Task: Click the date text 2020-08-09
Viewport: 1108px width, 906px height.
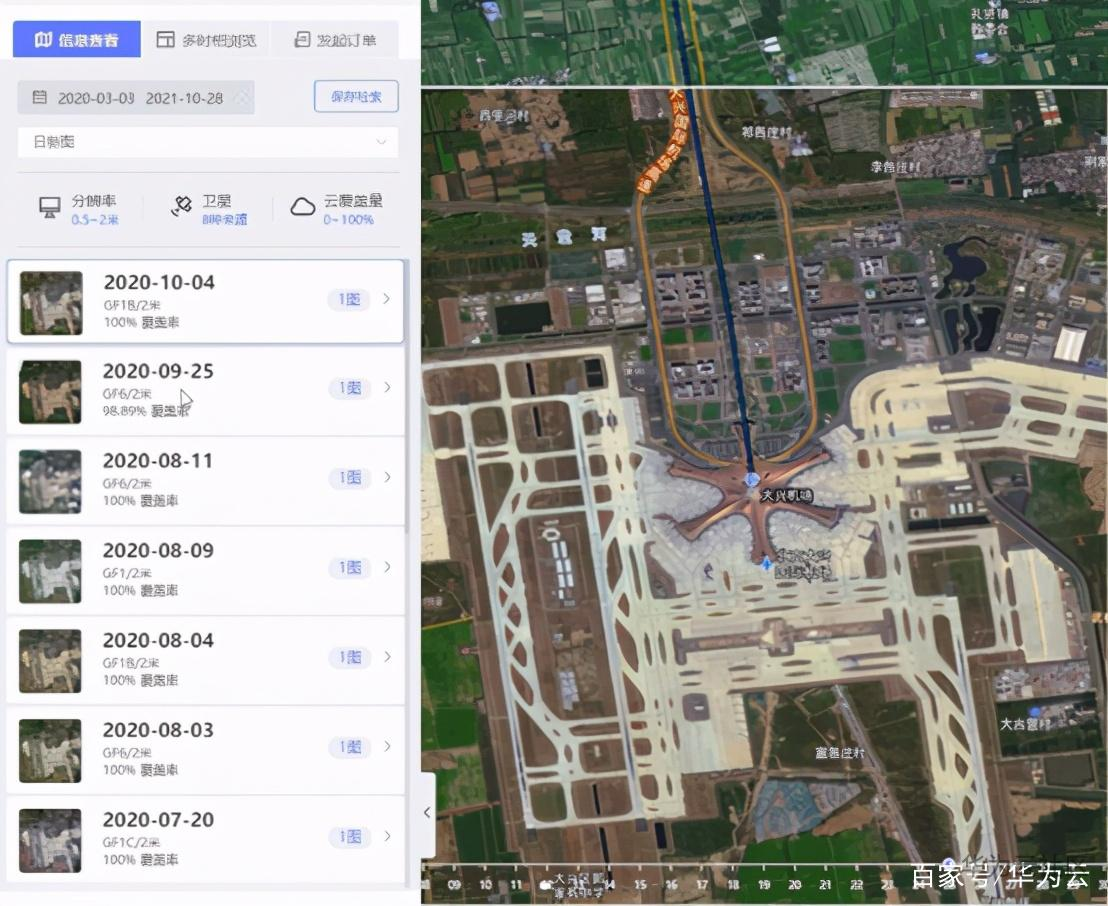Action: tap(158, 551)
